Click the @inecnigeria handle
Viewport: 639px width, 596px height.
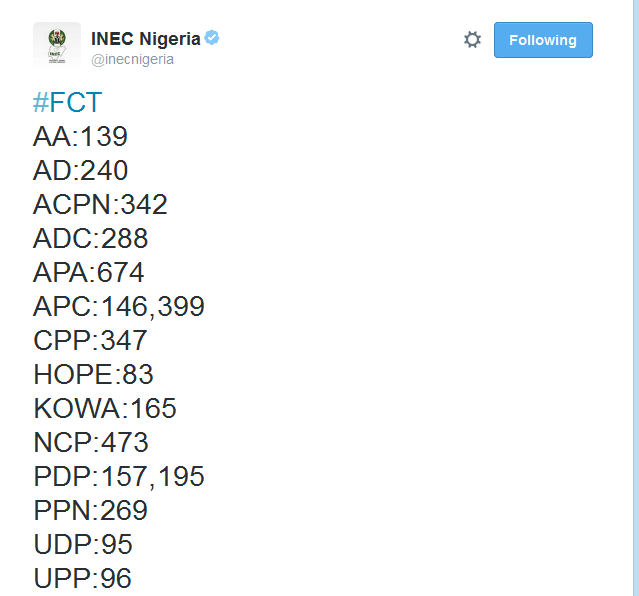(x=132, y=59)
